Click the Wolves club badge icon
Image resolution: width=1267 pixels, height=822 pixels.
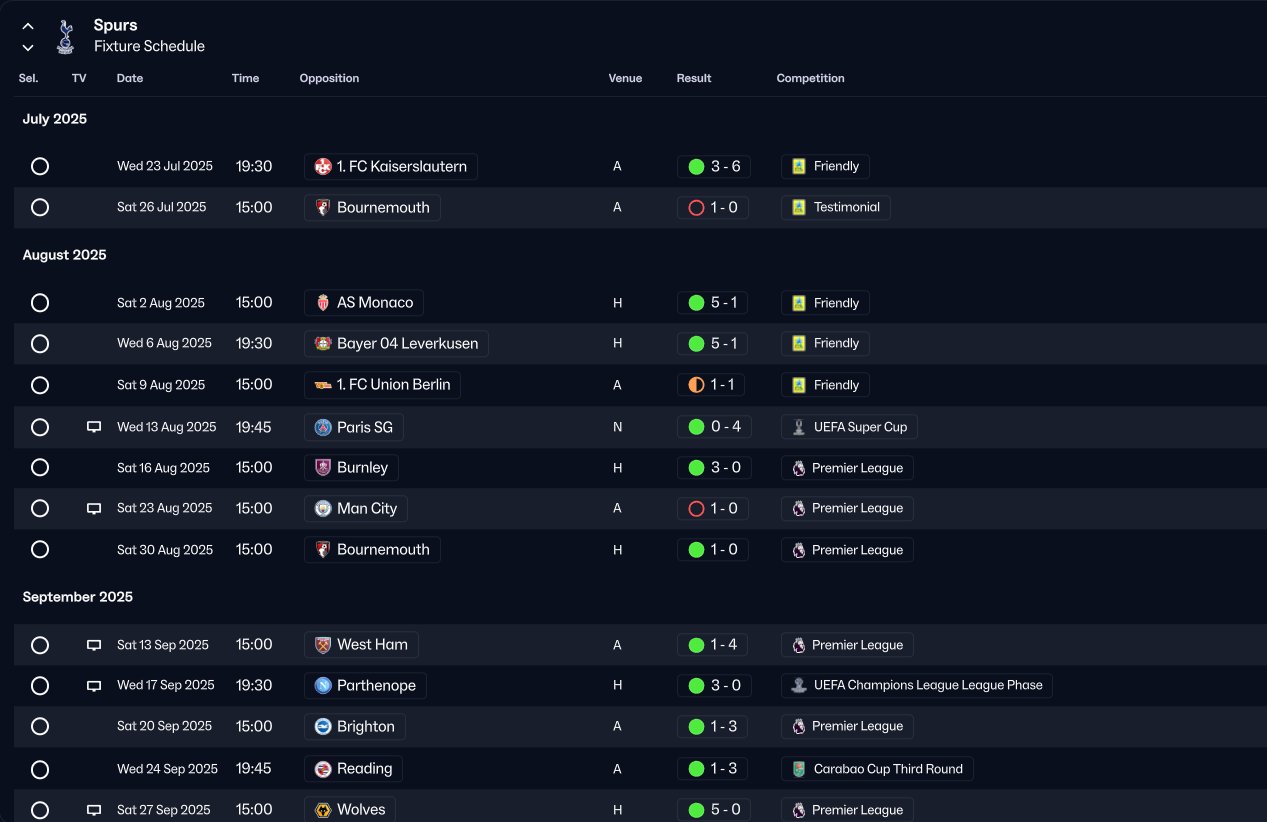click(x=323, y=810)
